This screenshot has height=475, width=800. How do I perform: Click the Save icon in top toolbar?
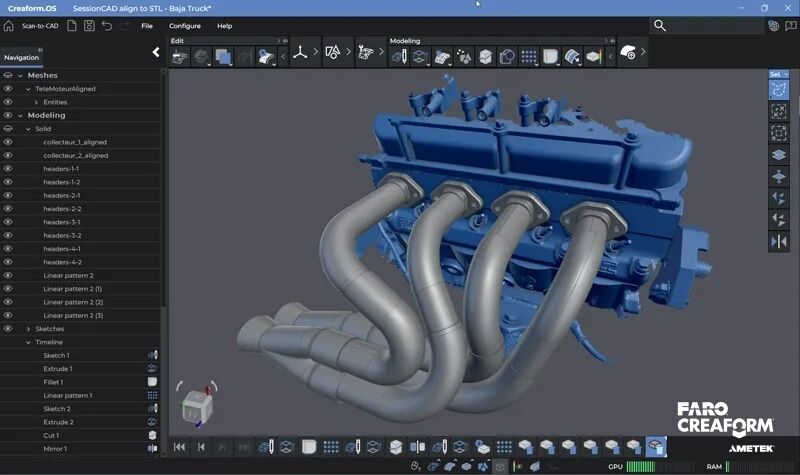89,26
